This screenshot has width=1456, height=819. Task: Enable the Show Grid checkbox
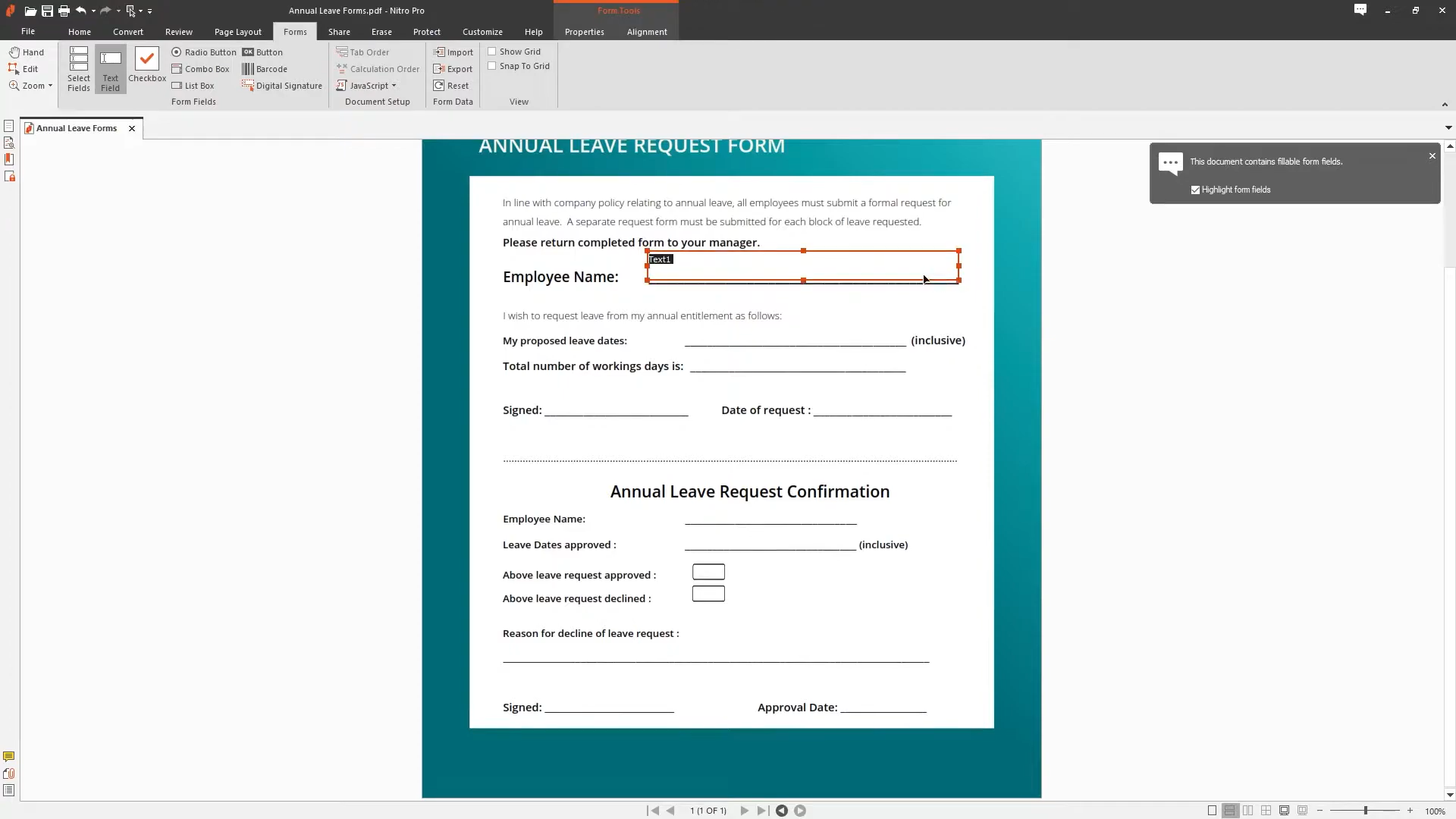492,52
